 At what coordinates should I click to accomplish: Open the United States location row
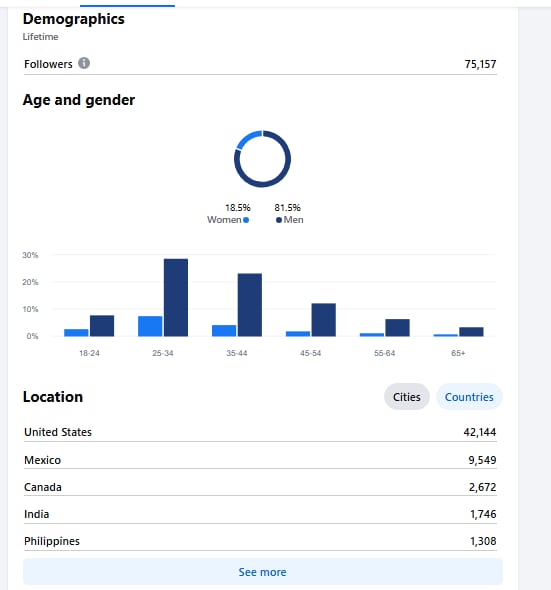tap(260, 432)
